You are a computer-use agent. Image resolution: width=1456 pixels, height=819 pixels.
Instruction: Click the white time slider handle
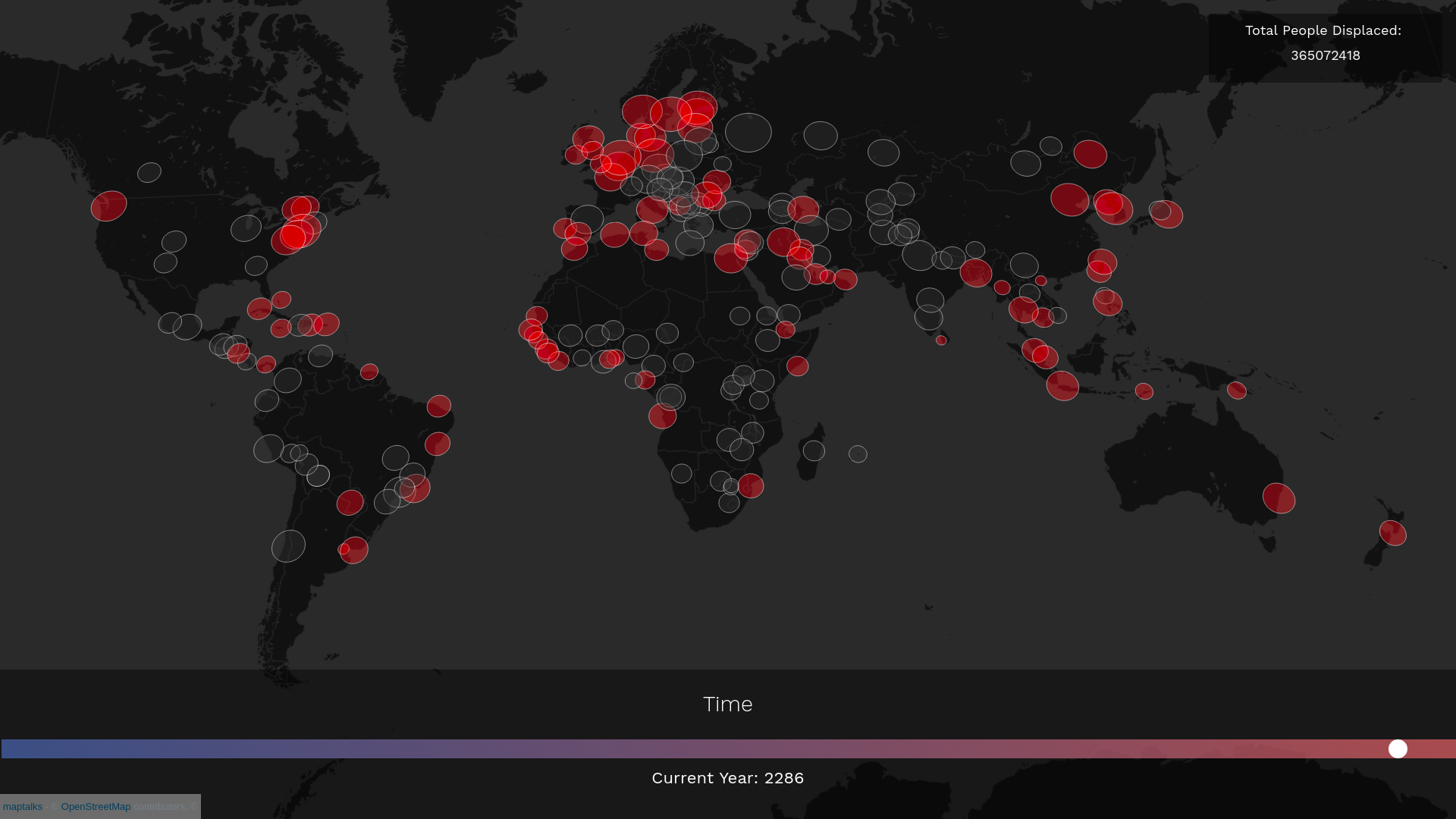[1398, 748]
